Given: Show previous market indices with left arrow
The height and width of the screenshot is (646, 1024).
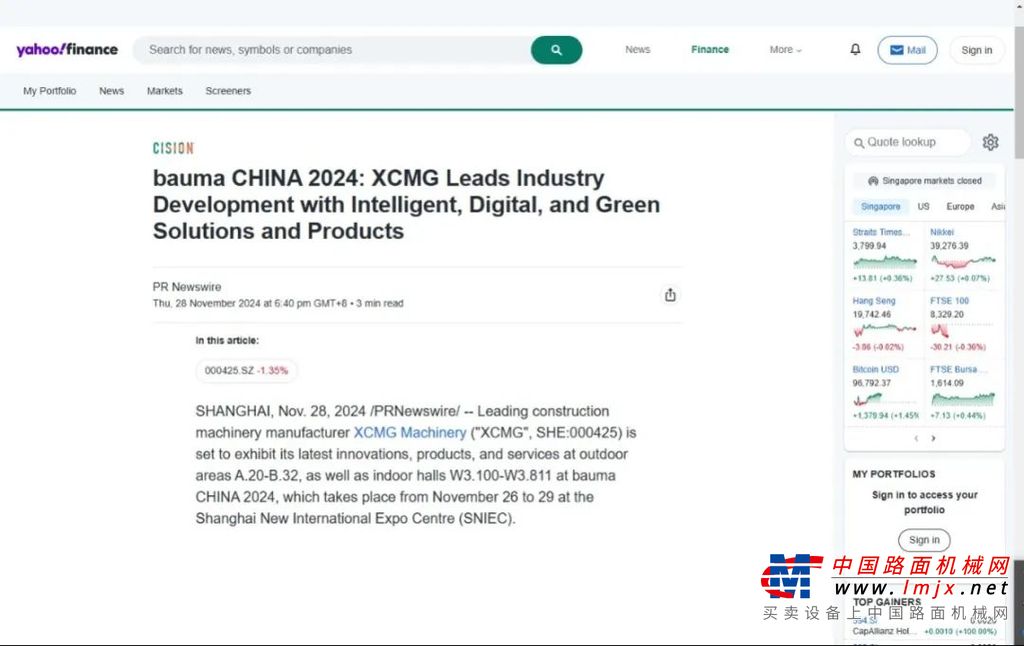Looking at the screenshot, I should pyautogui.click(x=916, y=438).
